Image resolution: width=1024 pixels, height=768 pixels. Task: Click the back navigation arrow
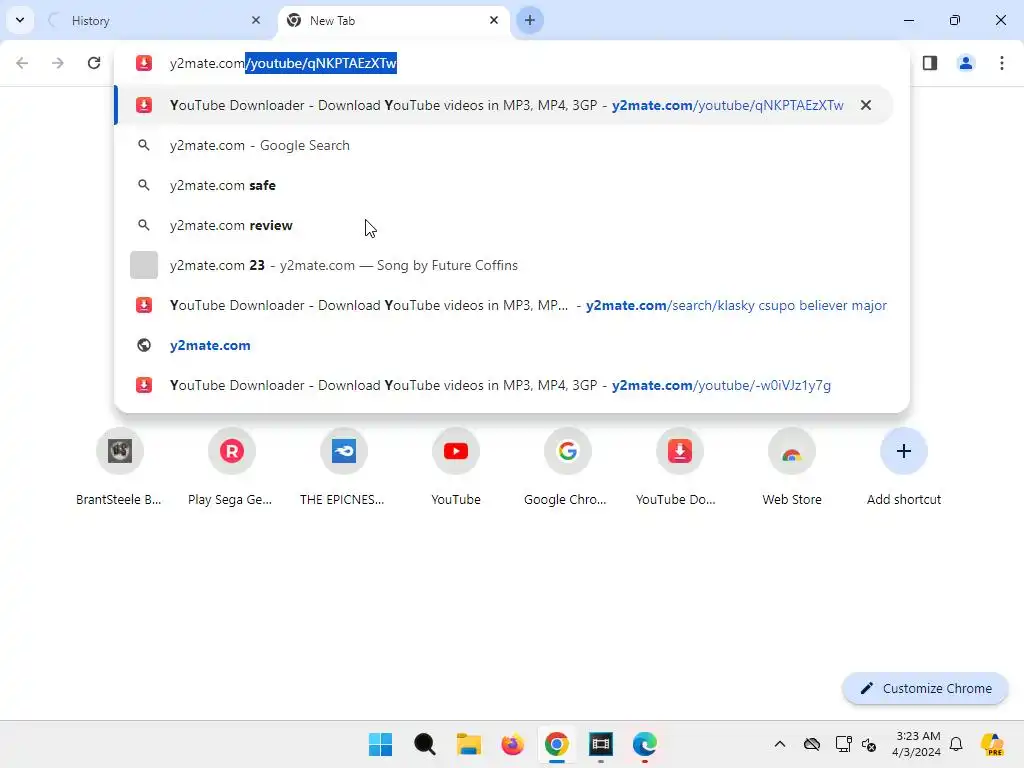click(22, 63)
